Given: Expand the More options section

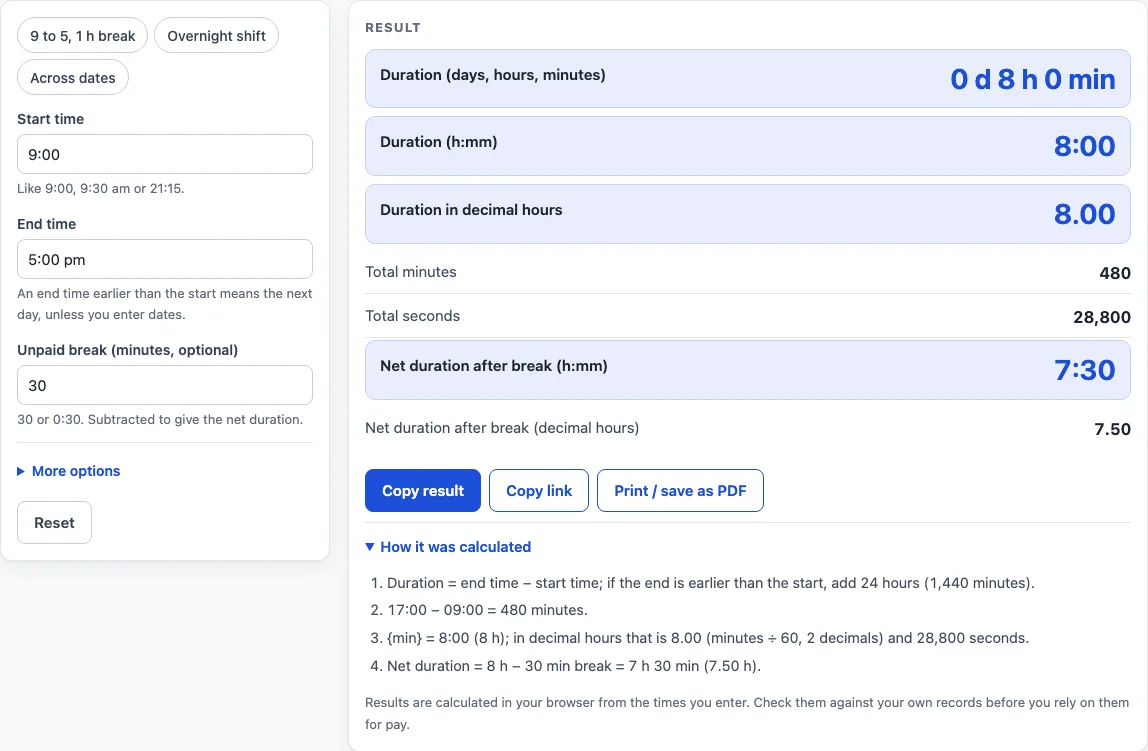Looking at the screenshot, I should 69,471.
